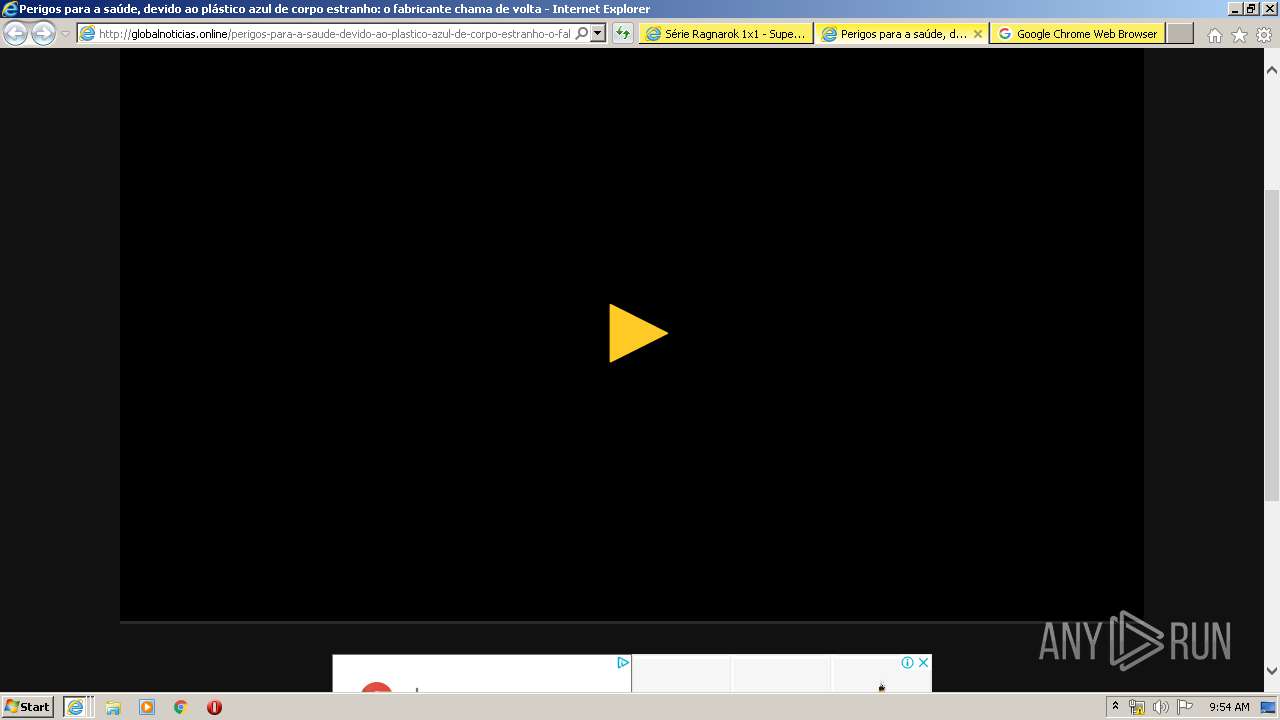This screenshot has height=720, width=1280.
Task: Click the AdChoices triangle on left ad
Action: tap(622, 662)
